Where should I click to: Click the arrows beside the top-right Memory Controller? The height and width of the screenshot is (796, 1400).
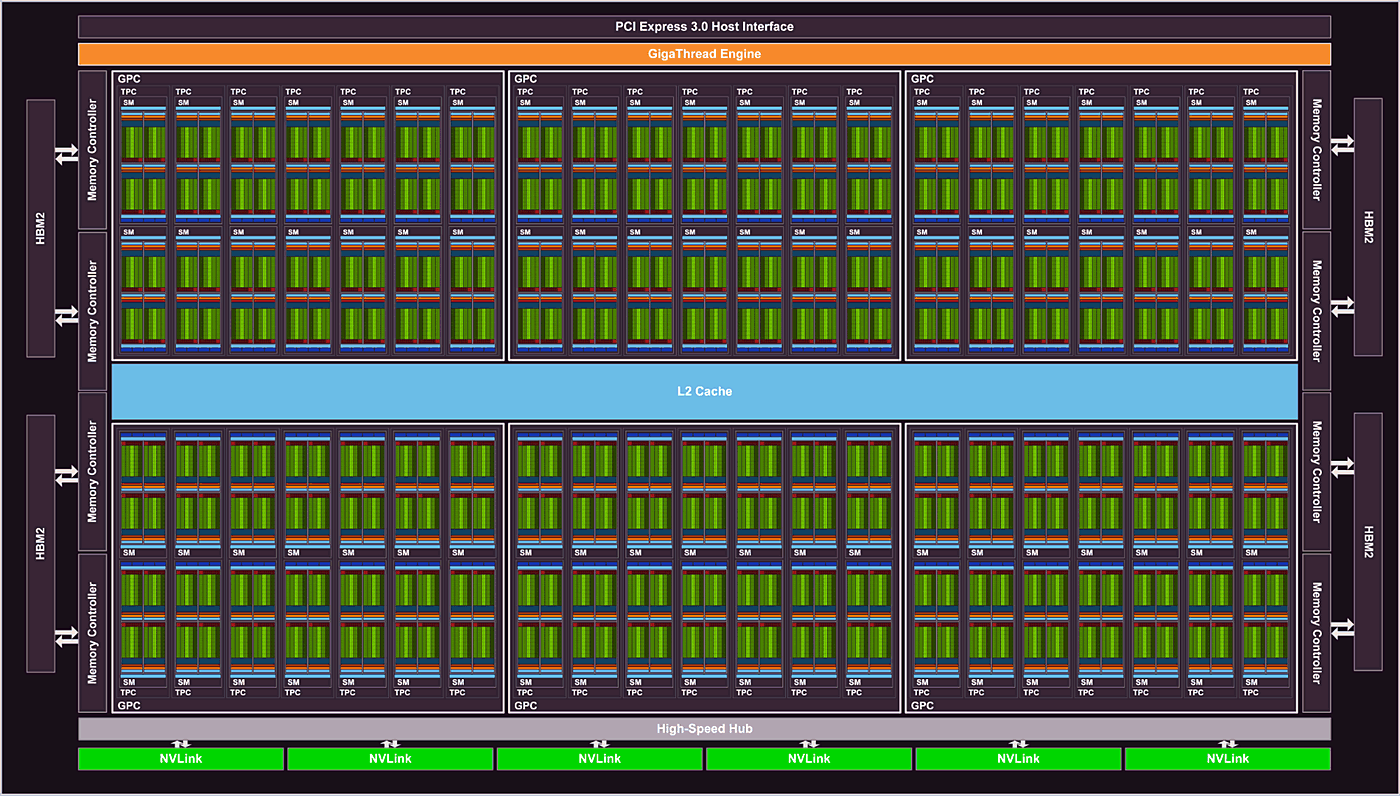(x=1342, y=145)
